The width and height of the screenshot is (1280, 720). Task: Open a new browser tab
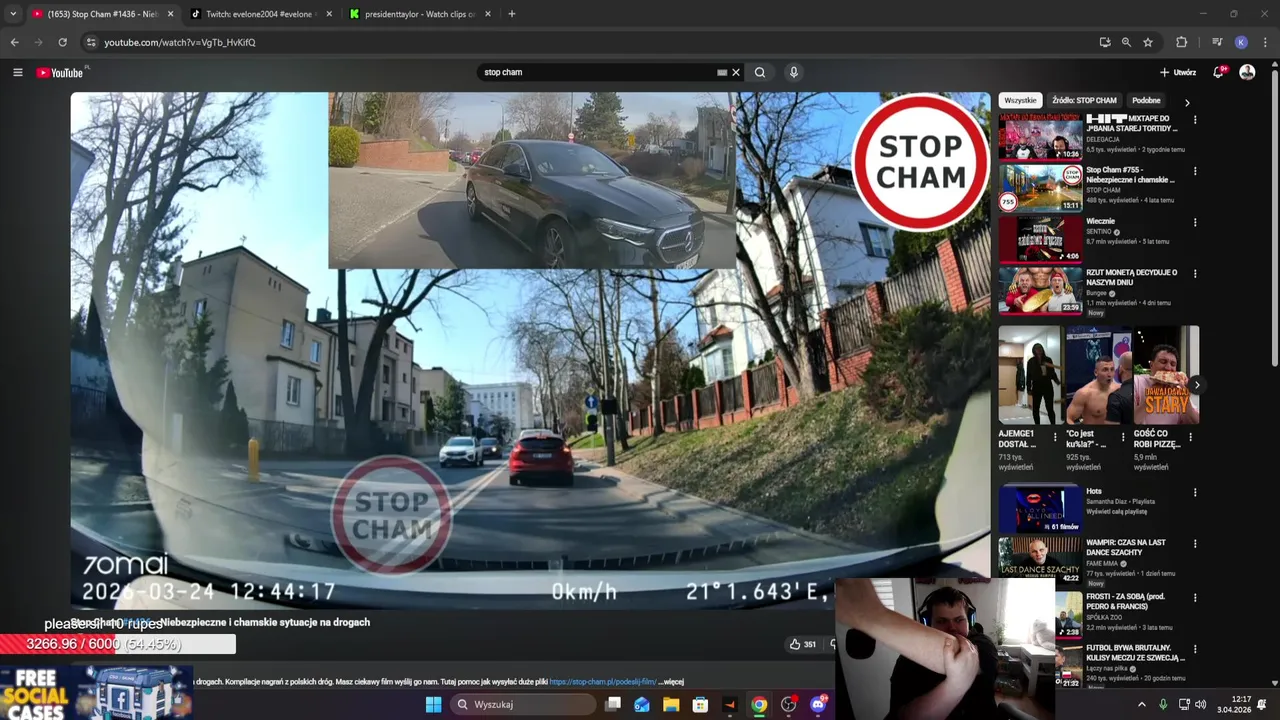512,14
